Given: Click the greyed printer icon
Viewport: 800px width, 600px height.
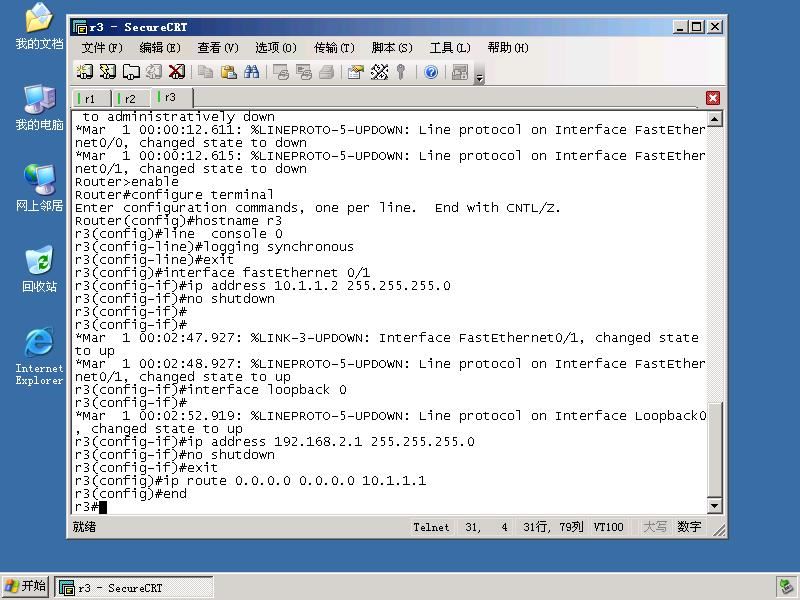Looking at the screenshot, I should (x=327, y=72).
